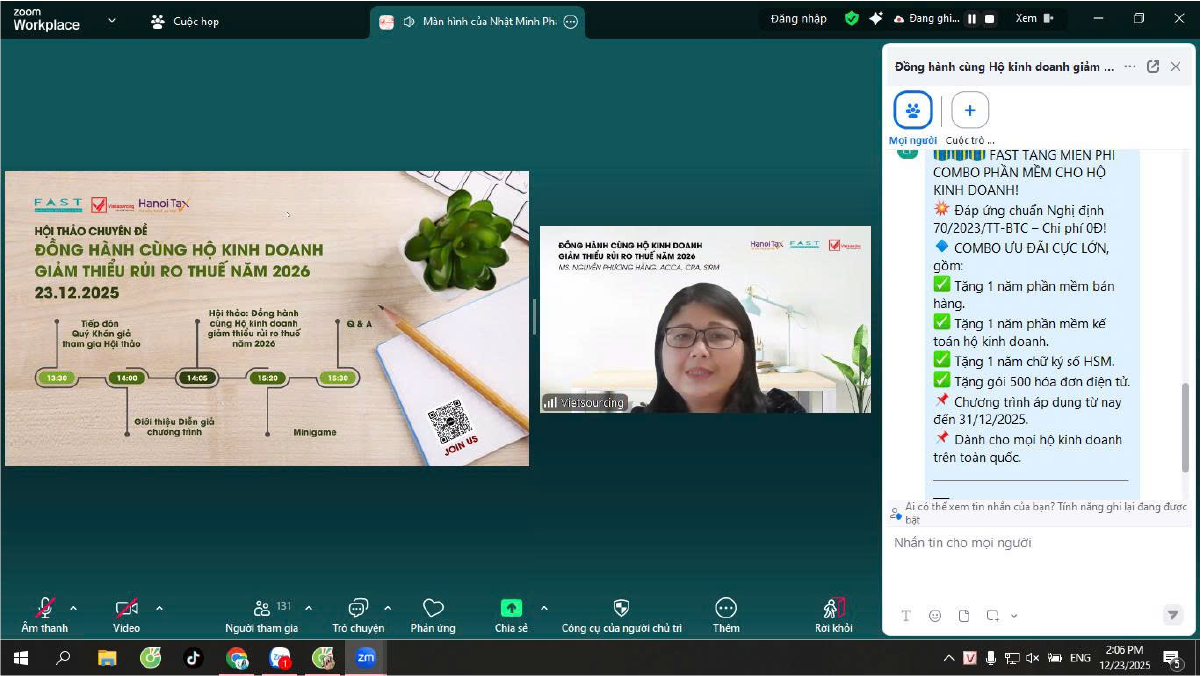Viewport: 1201px width, 676px height.
Task: Open Công cụ của người chủ trì shield
Action: point(621,608)
